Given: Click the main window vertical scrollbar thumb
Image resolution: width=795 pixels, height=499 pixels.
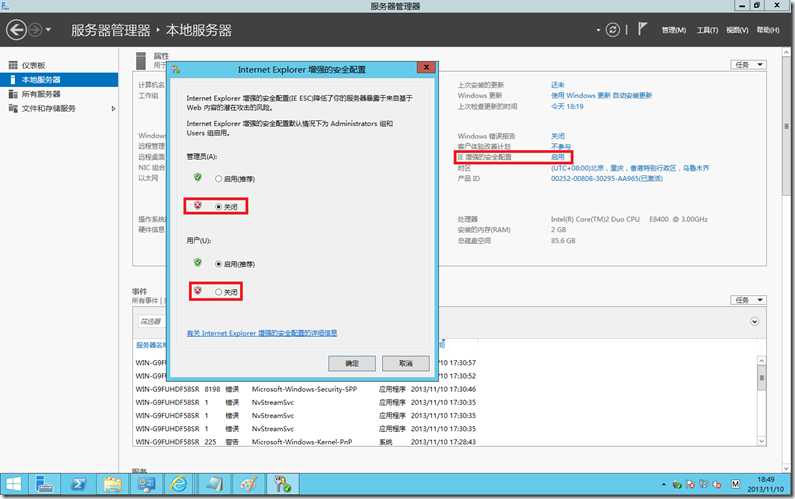Looking at the screenshot, I should [786, 125].
